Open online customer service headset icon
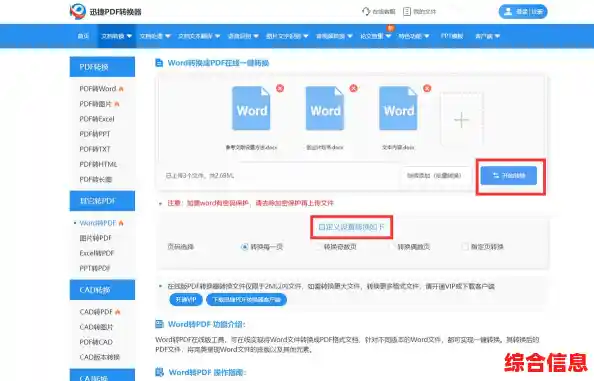The width and height of the screenshot is (594, 381). pos(366,11)
